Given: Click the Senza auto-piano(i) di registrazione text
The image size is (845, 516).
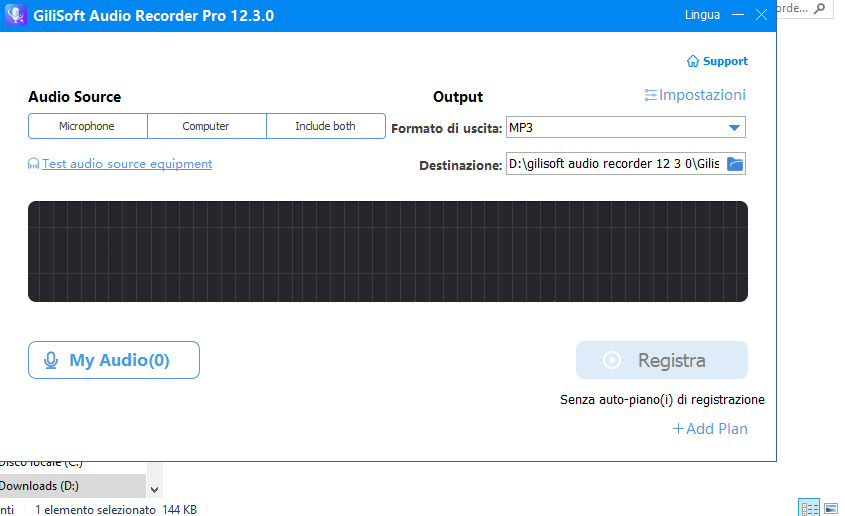Looking at the screenshot, I should (x=662, y=400).
